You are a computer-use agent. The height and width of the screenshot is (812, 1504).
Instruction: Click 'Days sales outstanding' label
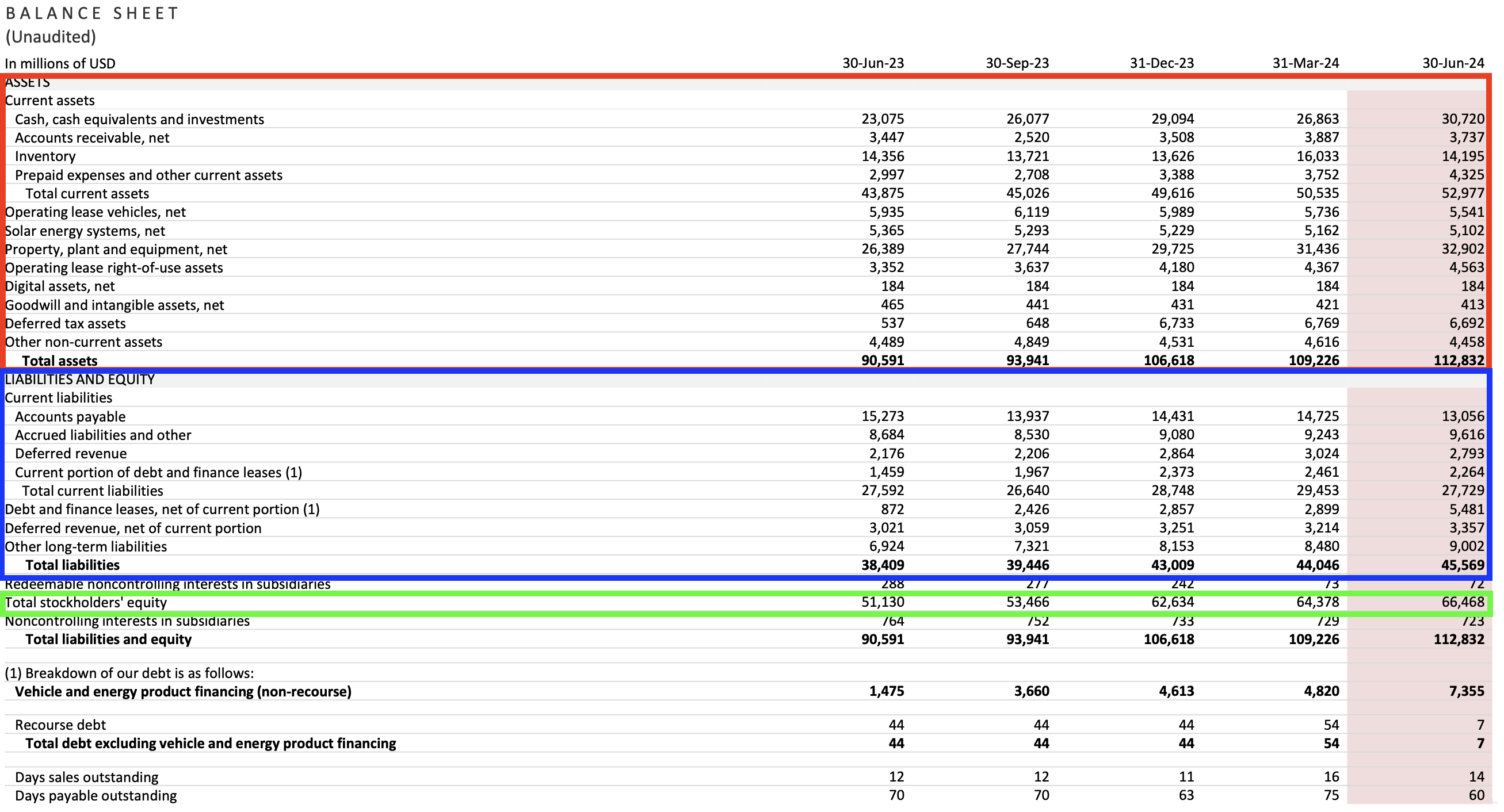[x=87, y=777]
